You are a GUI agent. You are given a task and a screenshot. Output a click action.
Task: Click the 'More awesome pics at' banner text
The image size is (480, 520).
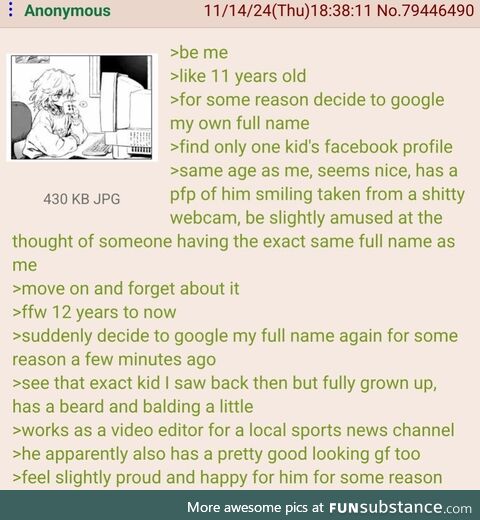point(255,507)
